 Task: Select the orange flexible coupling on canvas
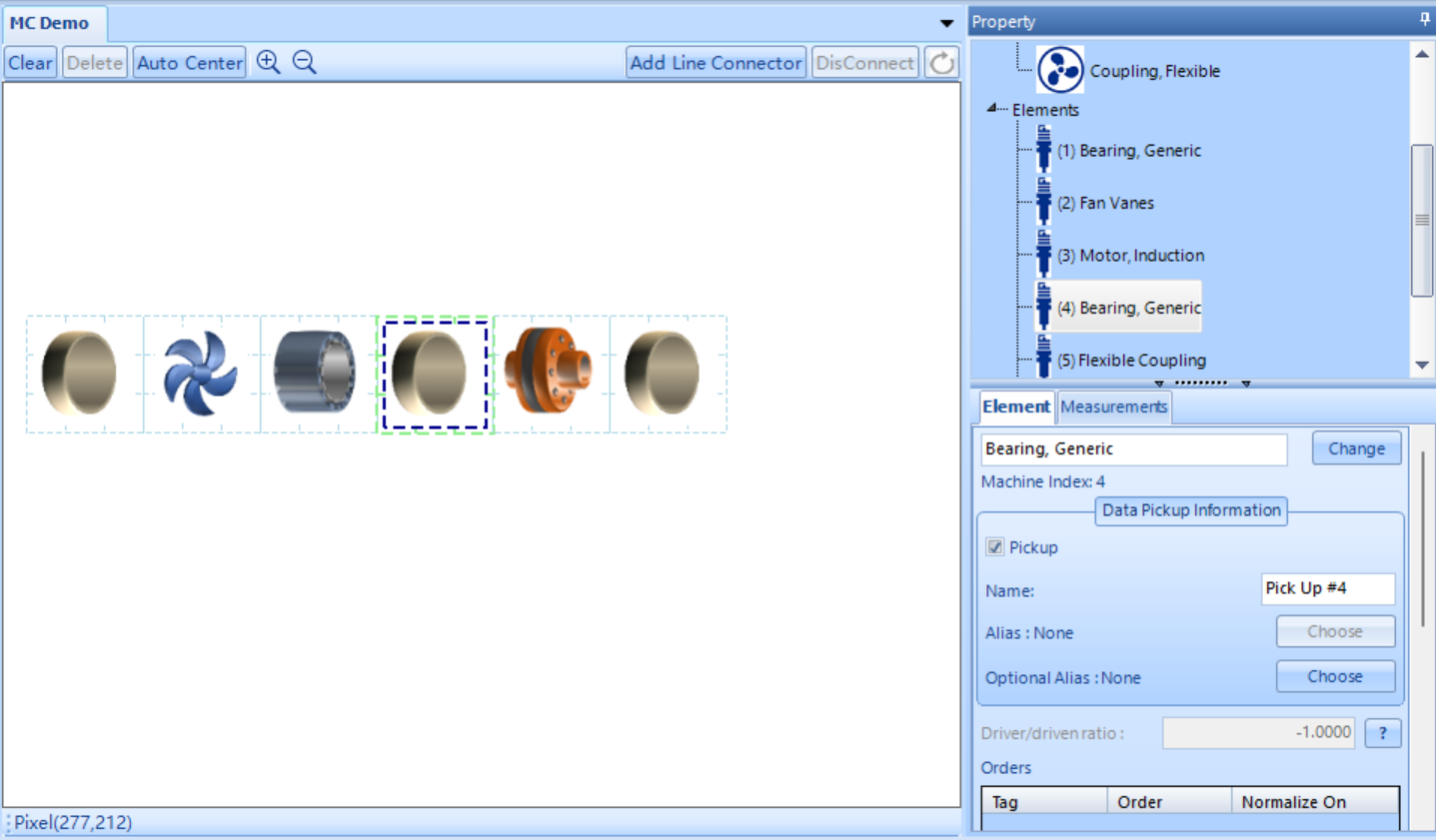[549, 371]
